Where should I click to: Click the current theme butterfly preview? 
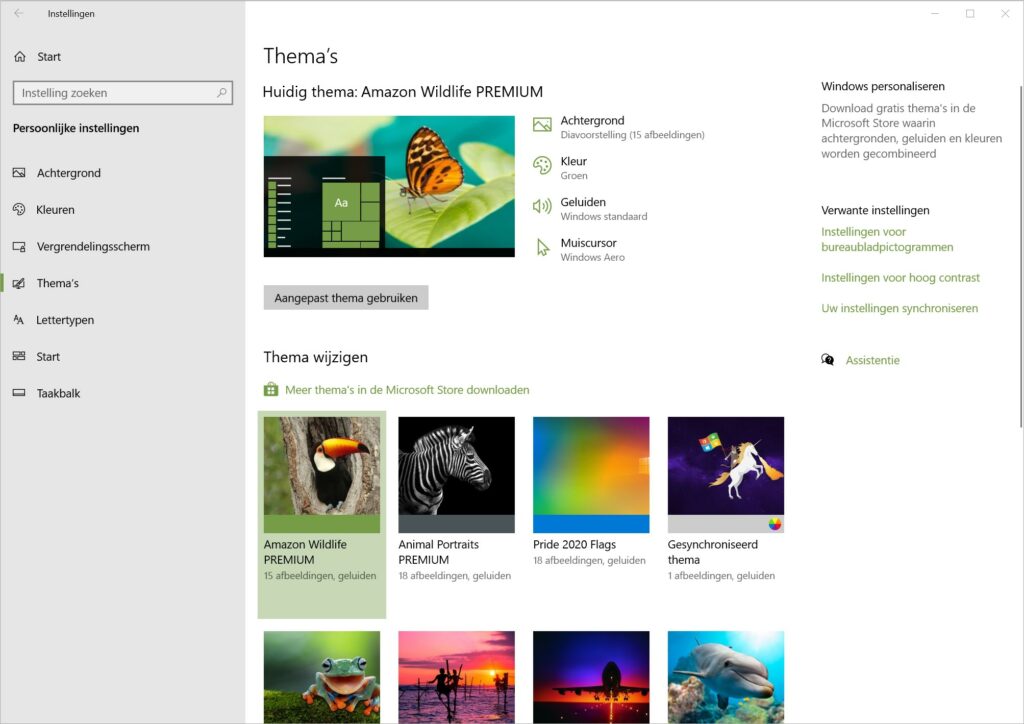pos(389,187)
